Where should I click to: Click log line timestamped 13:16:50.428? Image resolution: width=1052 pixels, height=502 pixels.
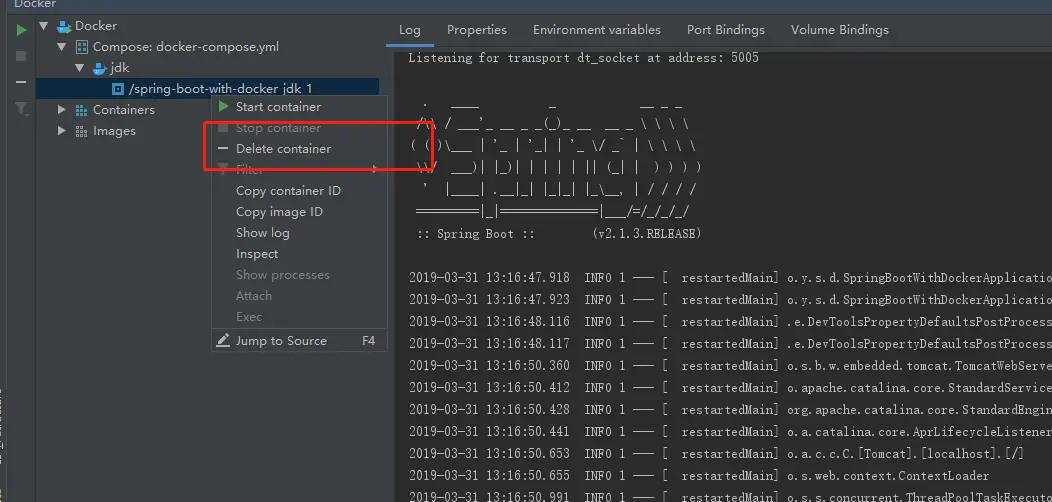[730, 409]
